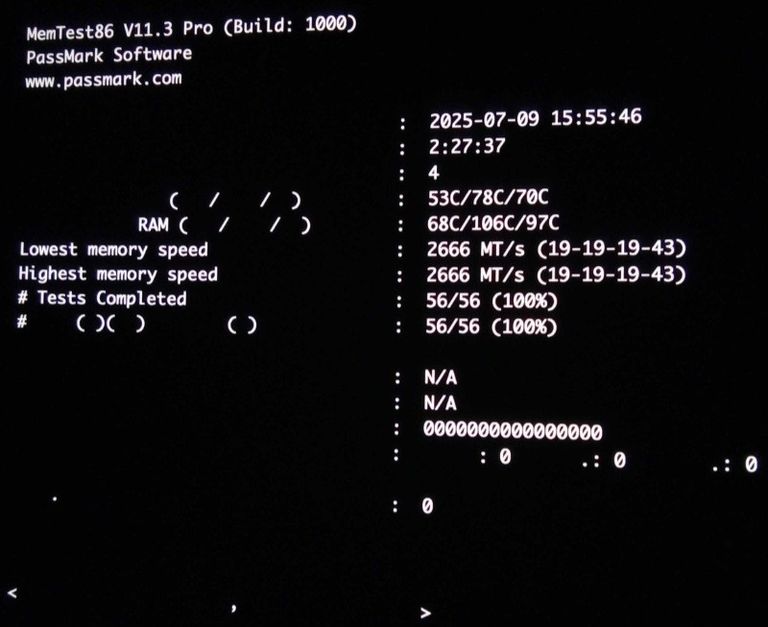Select the MemTest86 V11.3 Pro title line
The image size is (768, 627).
pos(192,28)
